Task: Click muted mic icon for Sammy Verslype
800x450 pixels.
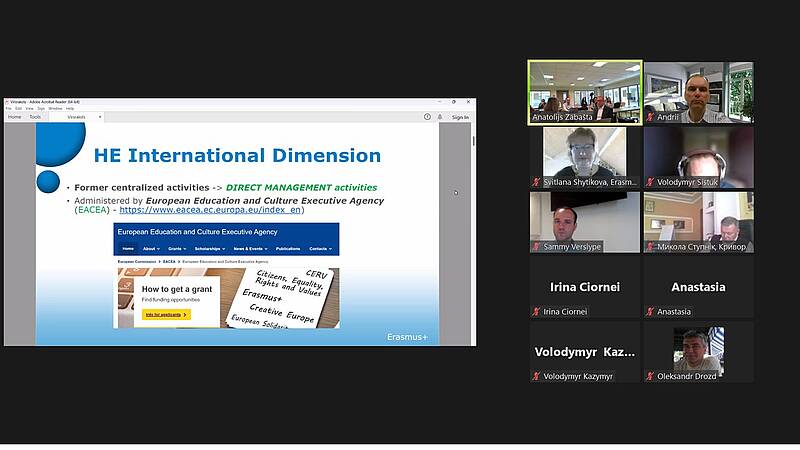Action: tap(536, 247)
